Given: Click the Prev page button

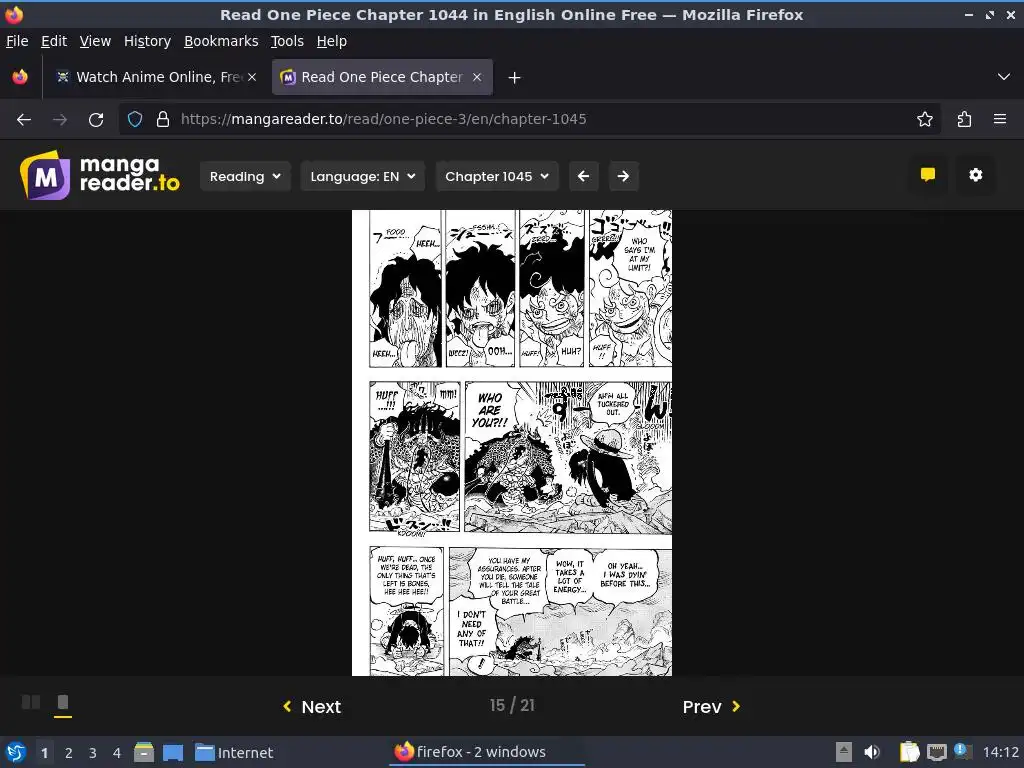Looking at the screenshot, I should (x=711, y=707).
